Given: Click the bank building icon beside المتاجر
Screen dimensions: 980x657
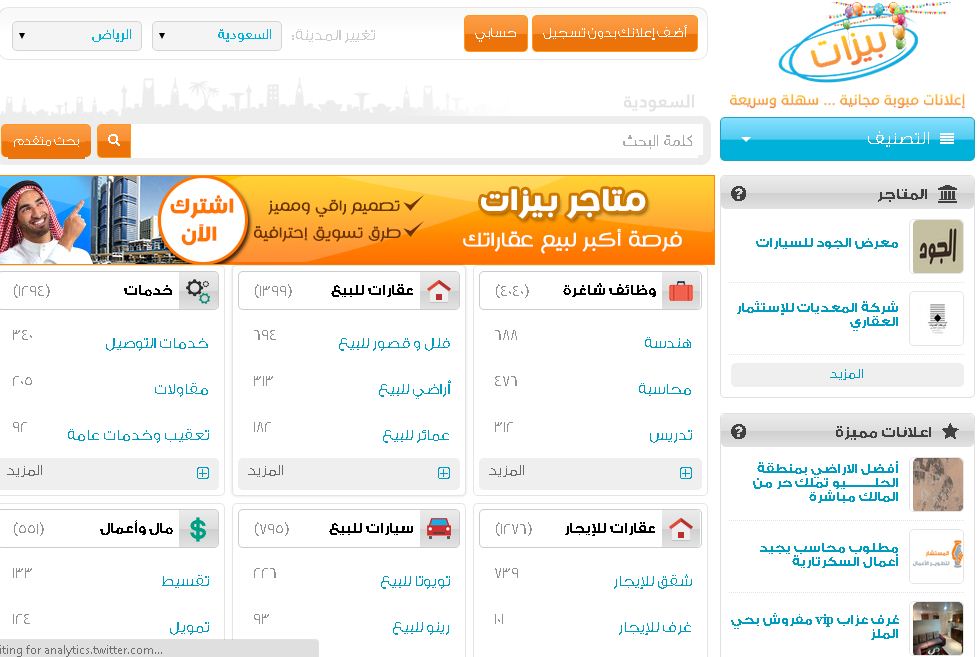Looking at the screenshot, I should [x=948, y=194].
